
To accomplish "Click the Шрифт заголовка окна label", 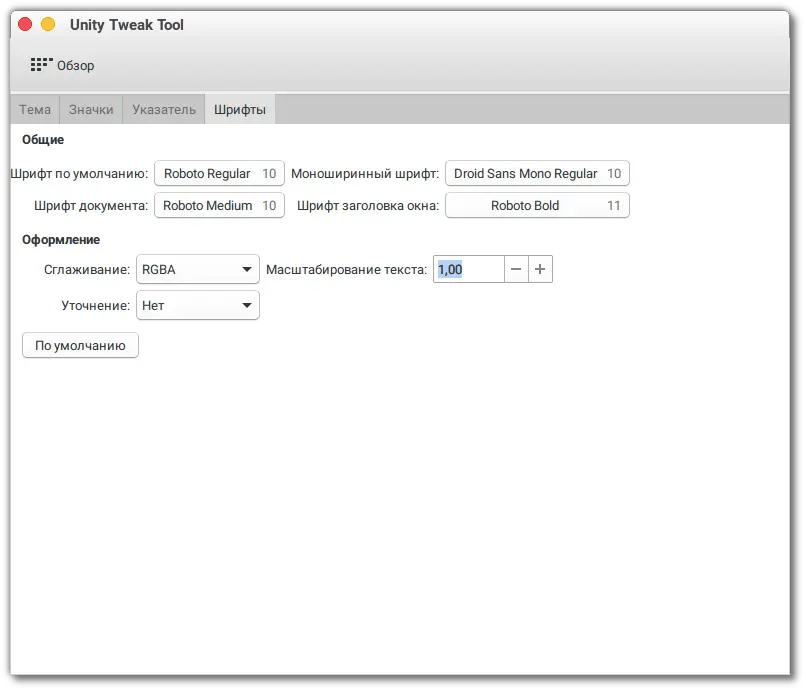I will pyautogui.click(x=368, y=206).
